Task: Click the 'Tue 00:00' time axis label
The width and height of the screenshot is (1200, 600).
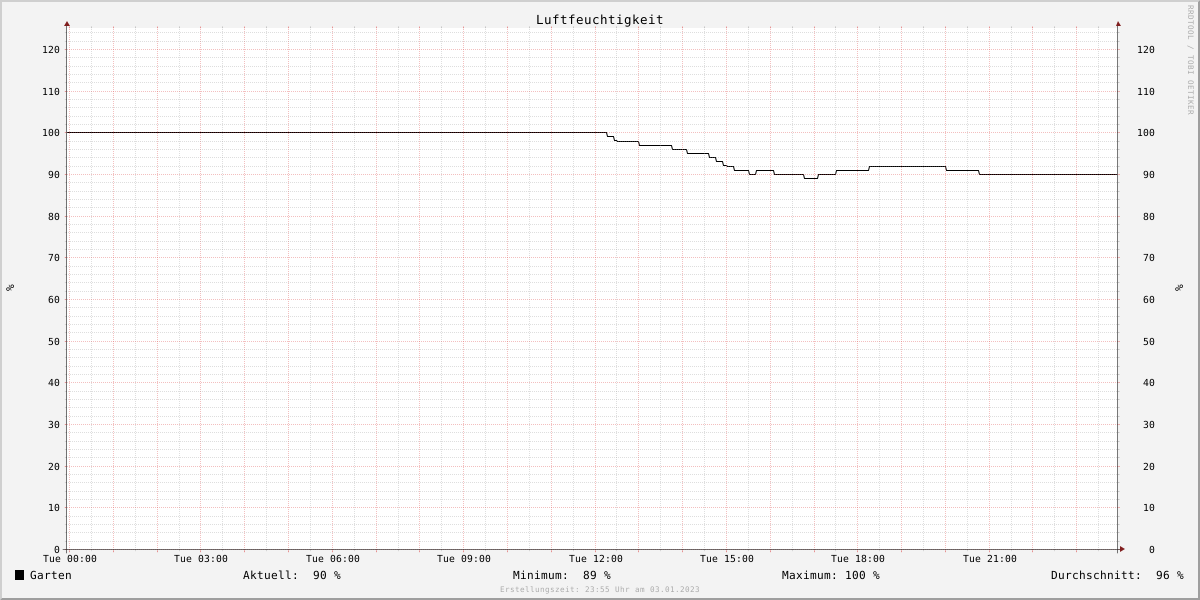Action: tap(70, 559)
